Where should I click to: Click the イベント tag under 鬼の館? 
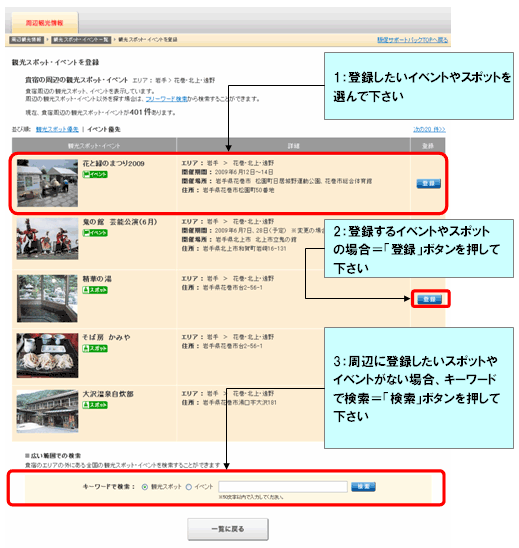[x=95, y=233]
